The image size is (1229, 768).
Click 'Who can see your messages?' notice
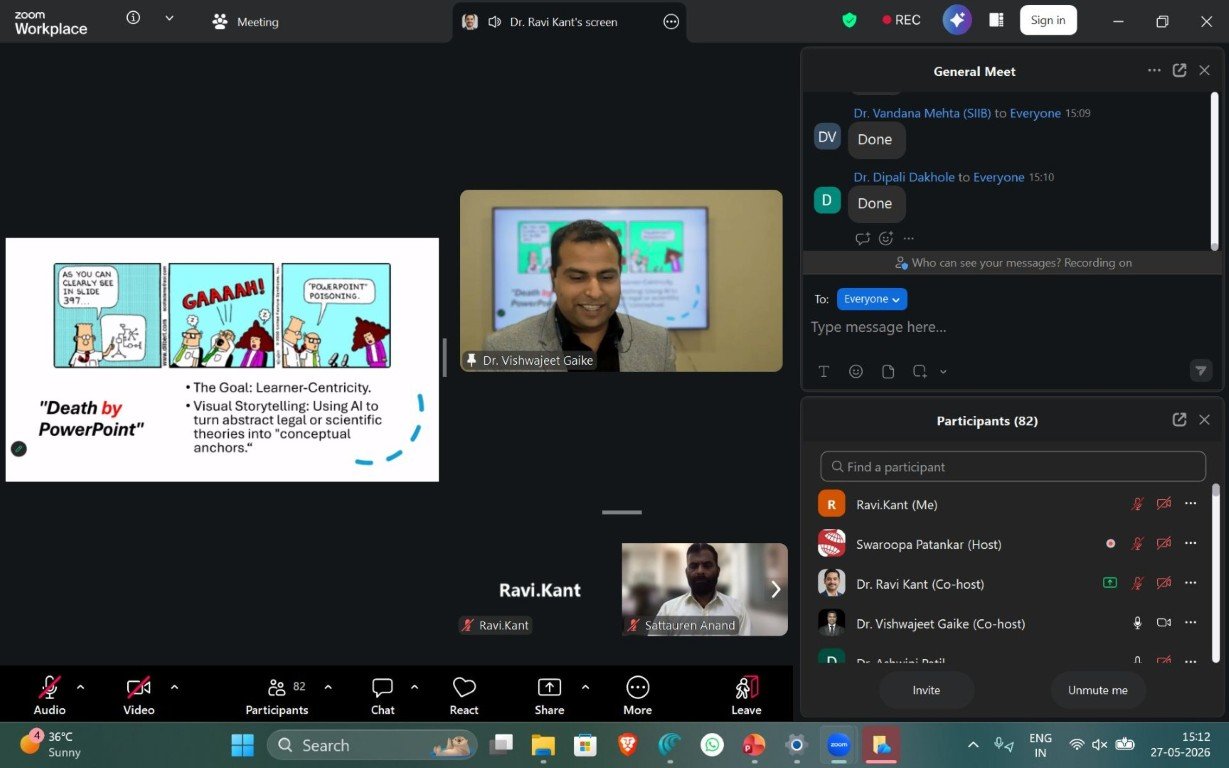coord(1012,263)
